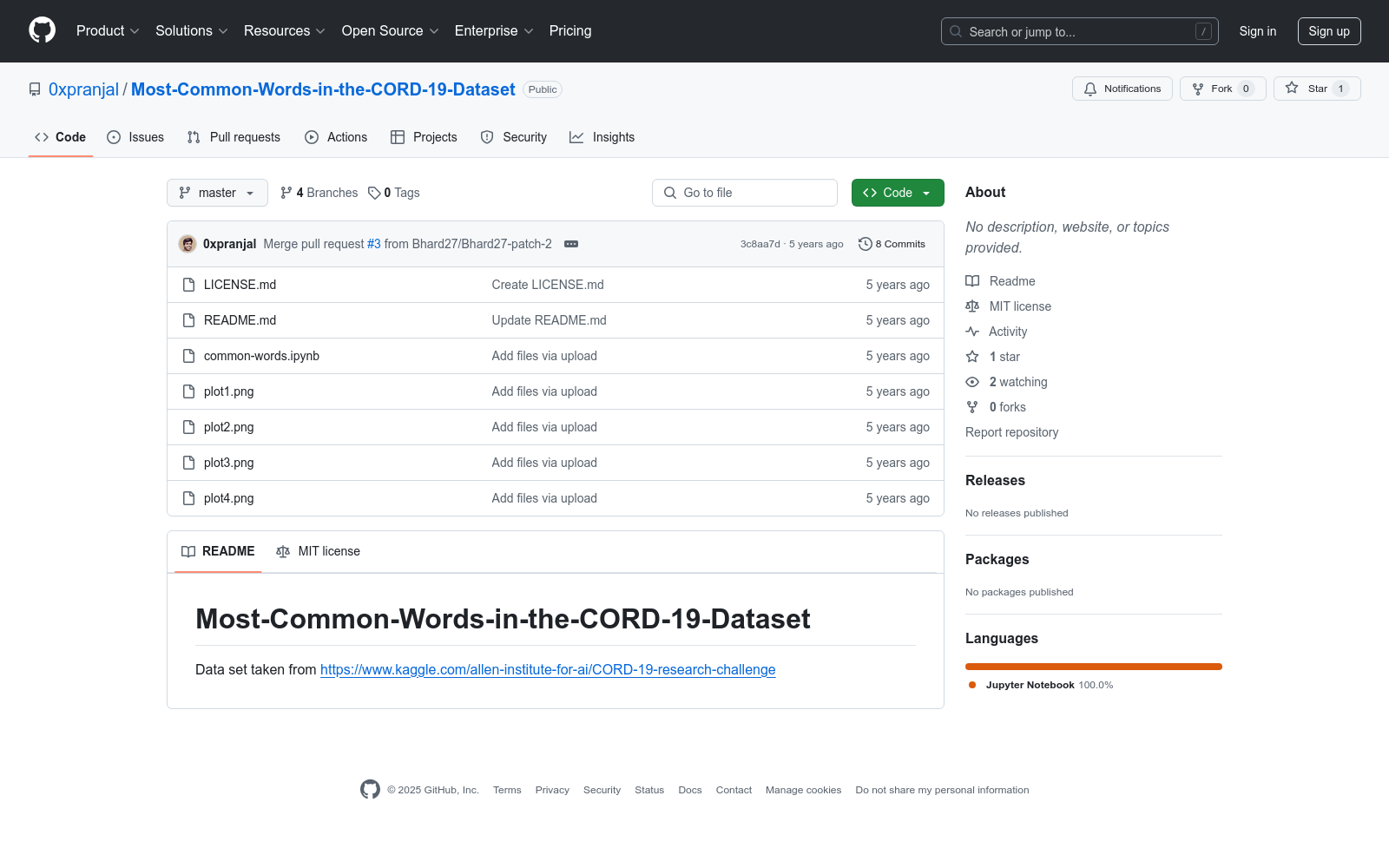1389x868 pixels.
Task: Switch to the Issues tab
Action: (135, 137)
